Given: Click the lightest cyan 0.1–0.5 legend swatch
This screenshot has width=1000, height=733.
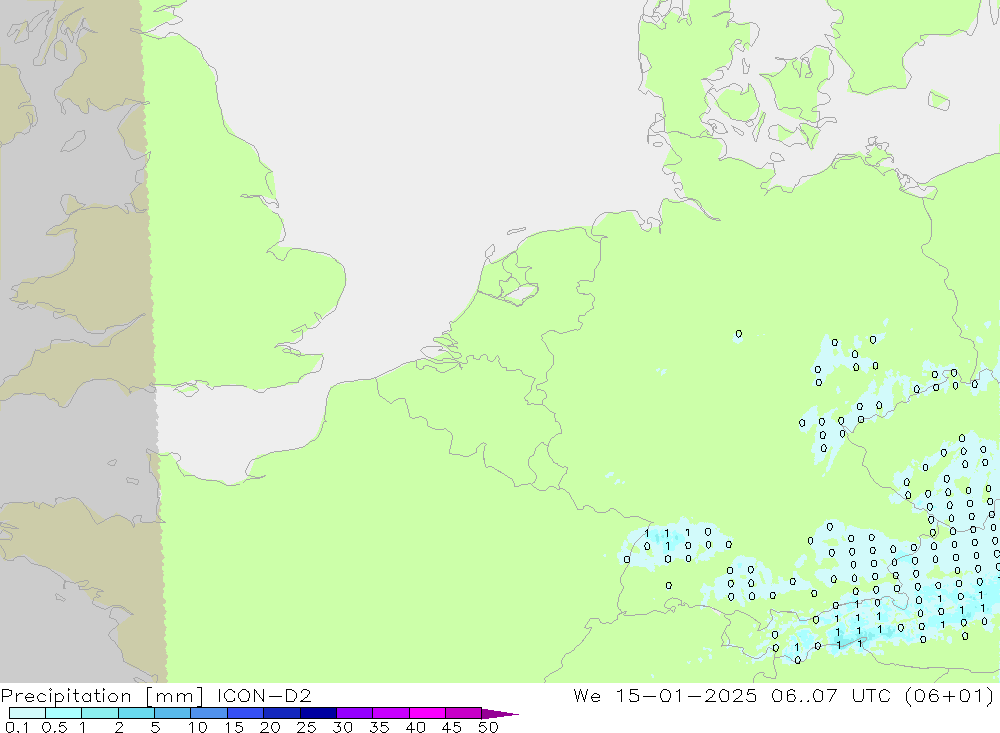Looking at the screenshot, I should 27,713.
